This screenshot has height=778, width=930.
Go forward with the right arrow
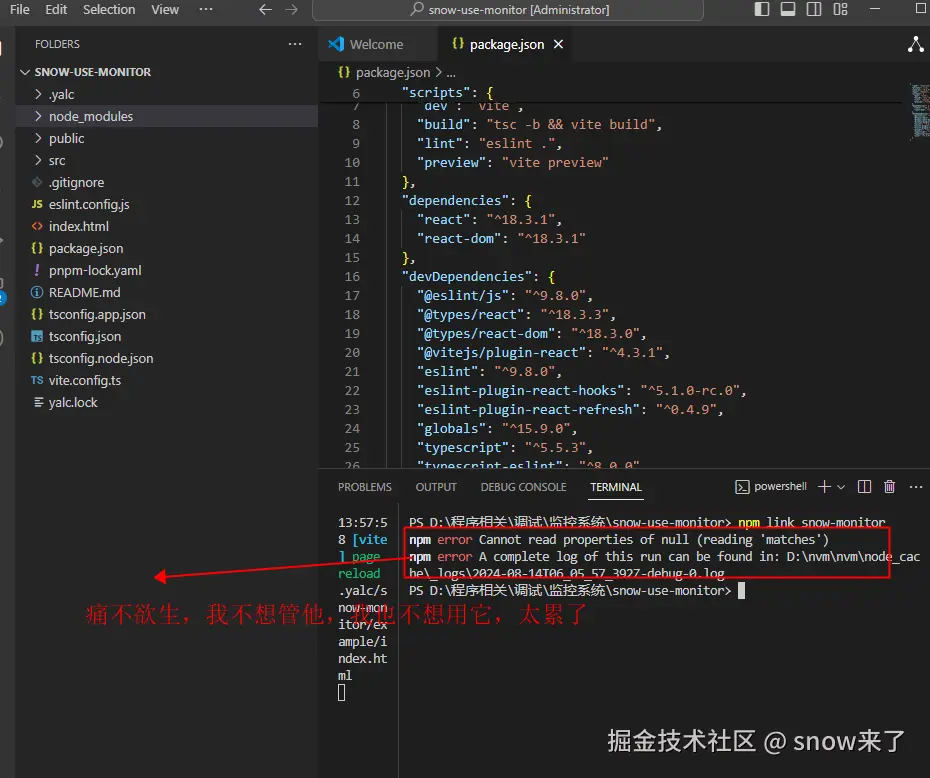(x=291, y=9)
